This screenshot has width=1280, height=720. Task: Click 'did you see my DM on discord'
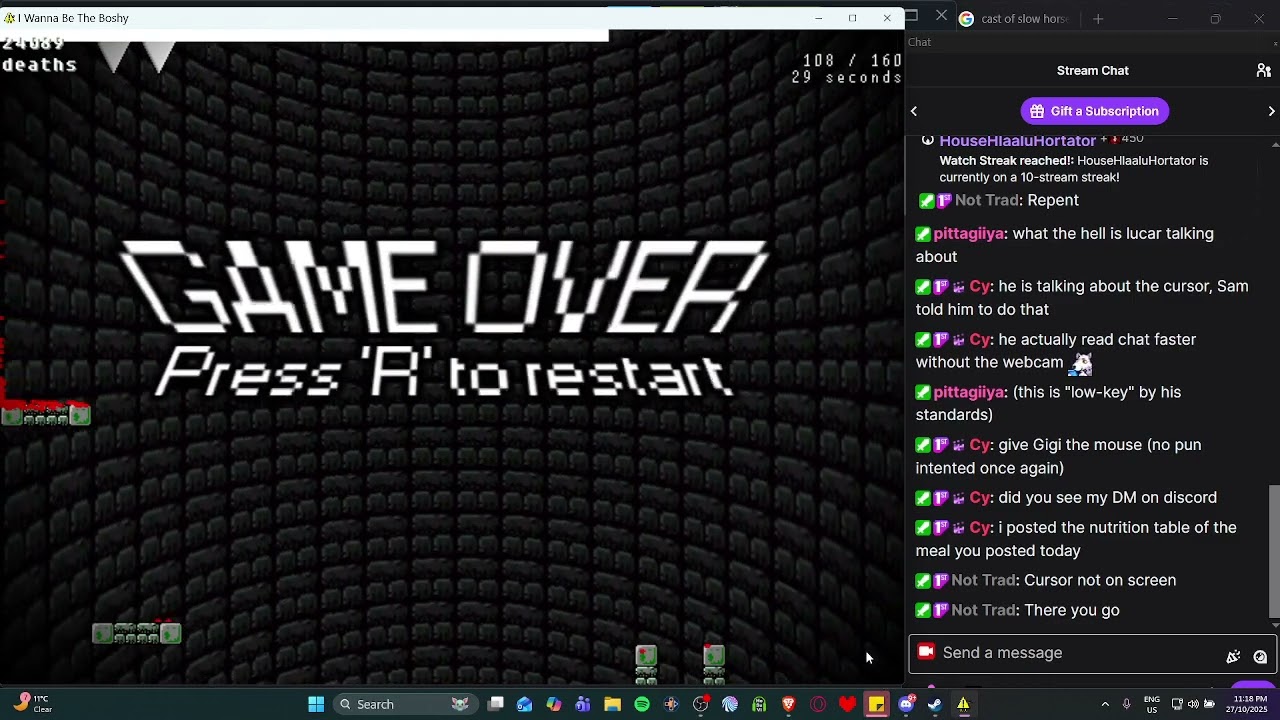(x=1107, y=497)
